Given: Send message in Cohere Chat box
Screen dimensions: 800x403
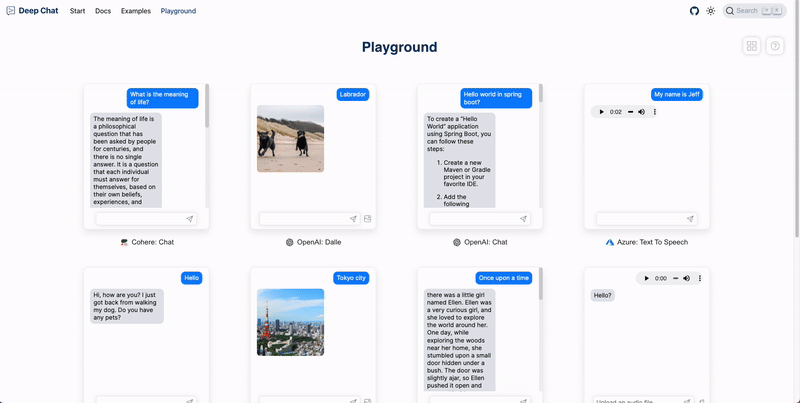Looking at the screenshot, I should click(190, 218).
